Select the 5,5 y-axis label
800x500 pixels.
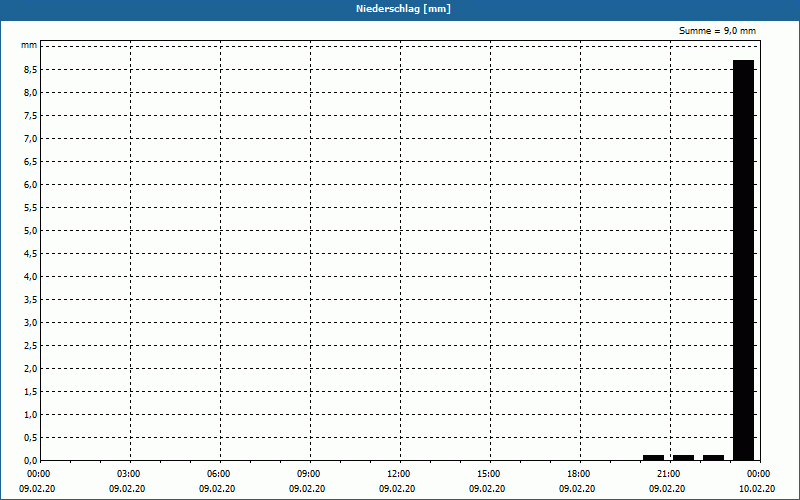(x=31, y=207)
